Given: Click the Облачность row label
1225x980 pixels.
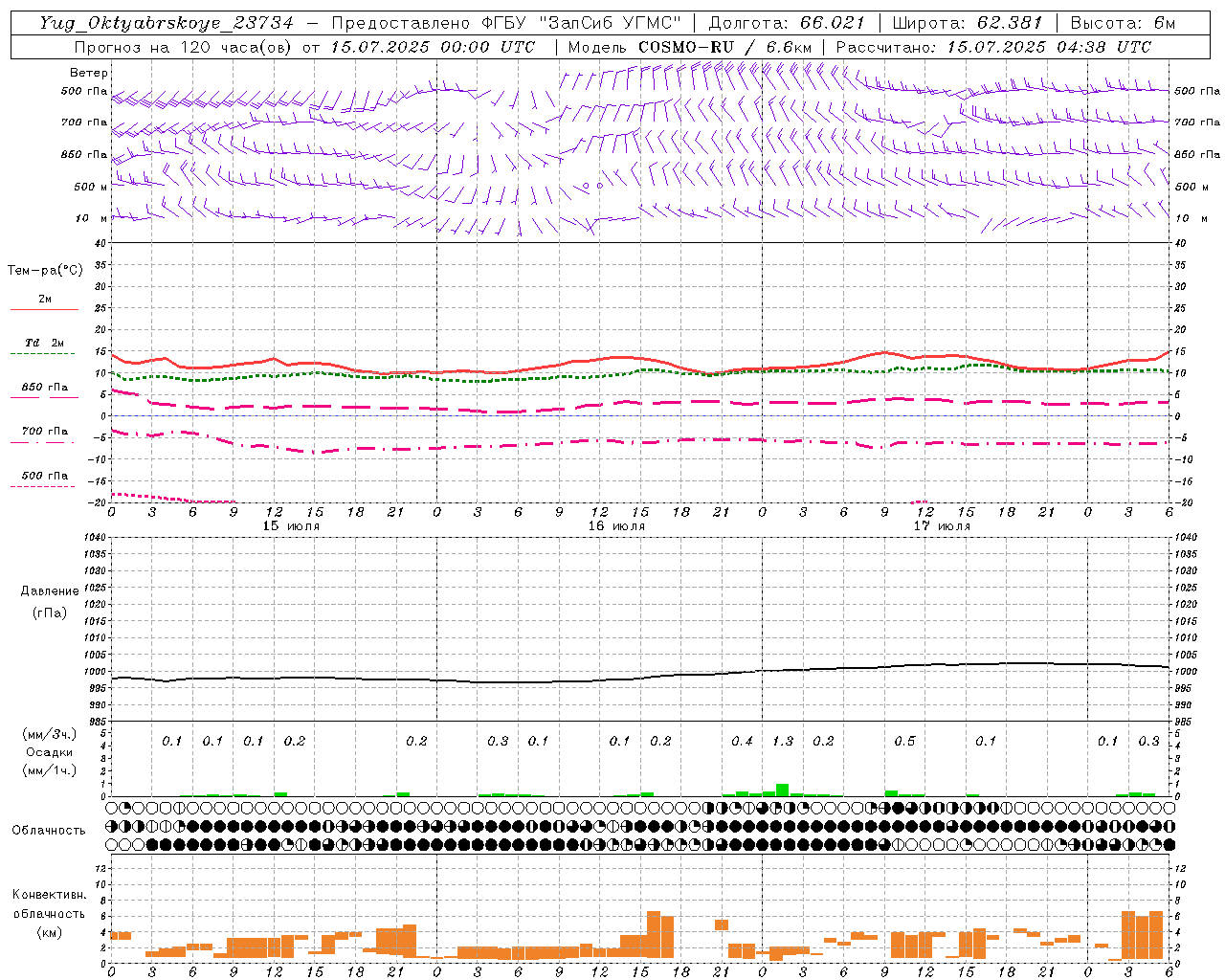Looking at the screenshot, I should [x=49, y=830].
